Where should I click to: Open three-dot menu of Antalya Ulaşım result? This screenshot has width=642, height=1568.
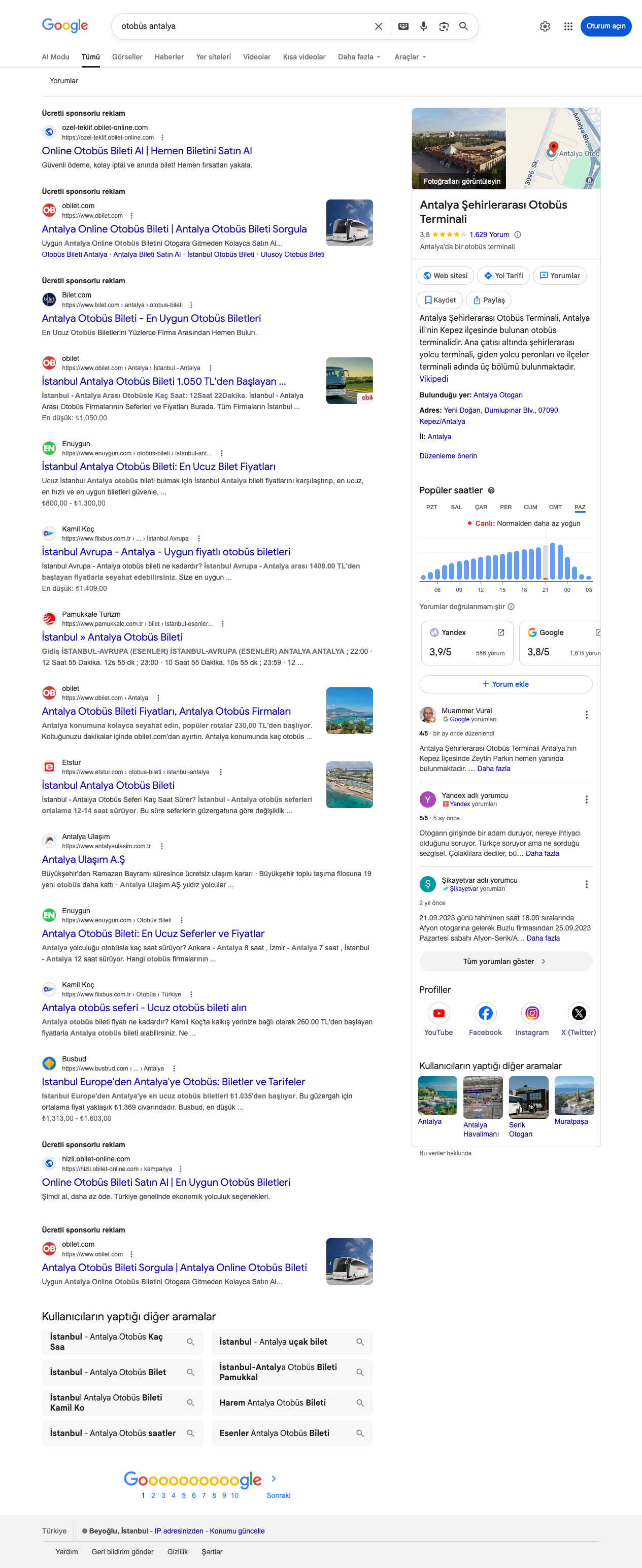(x=161, y=846)
